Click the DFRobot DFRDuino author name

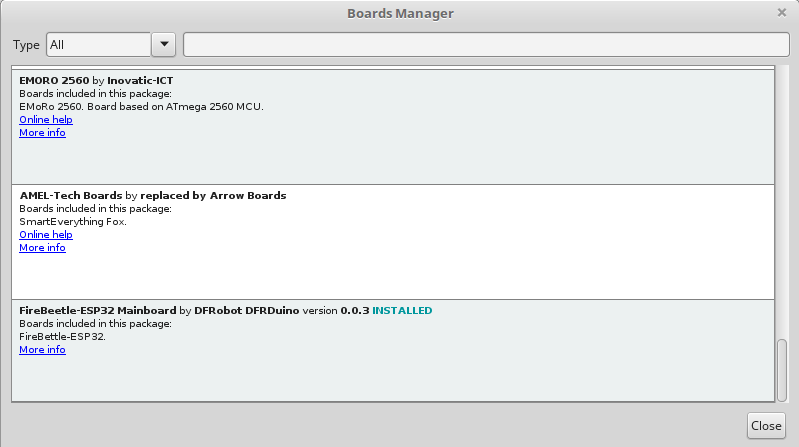[247, 310]
